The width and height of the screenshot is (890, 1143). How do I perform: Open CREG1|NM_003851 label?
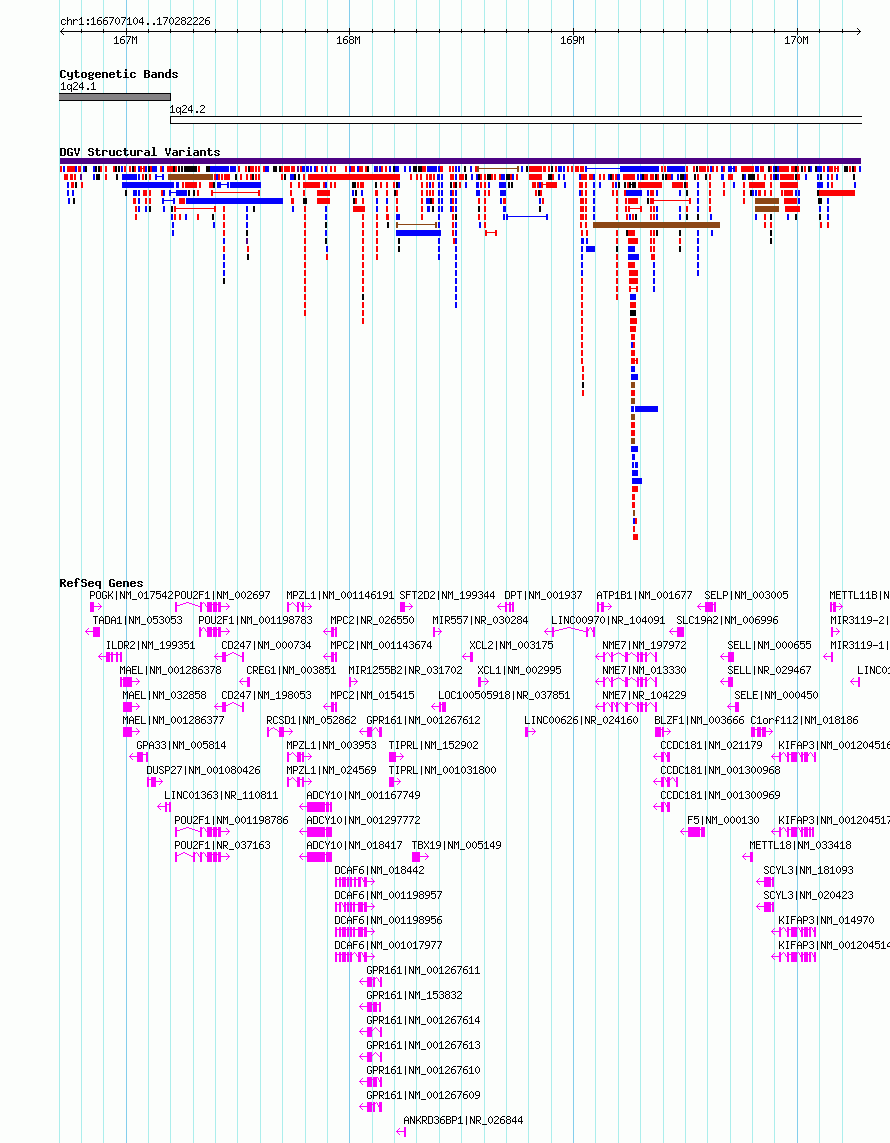click(x=291, y=670)
